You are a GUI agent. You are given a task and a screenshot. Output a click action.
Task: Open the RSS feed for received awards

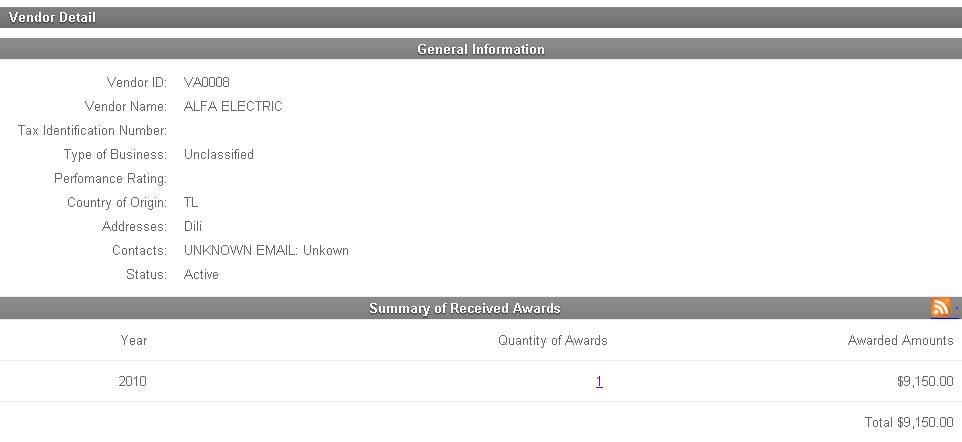(x=940, y=308)
